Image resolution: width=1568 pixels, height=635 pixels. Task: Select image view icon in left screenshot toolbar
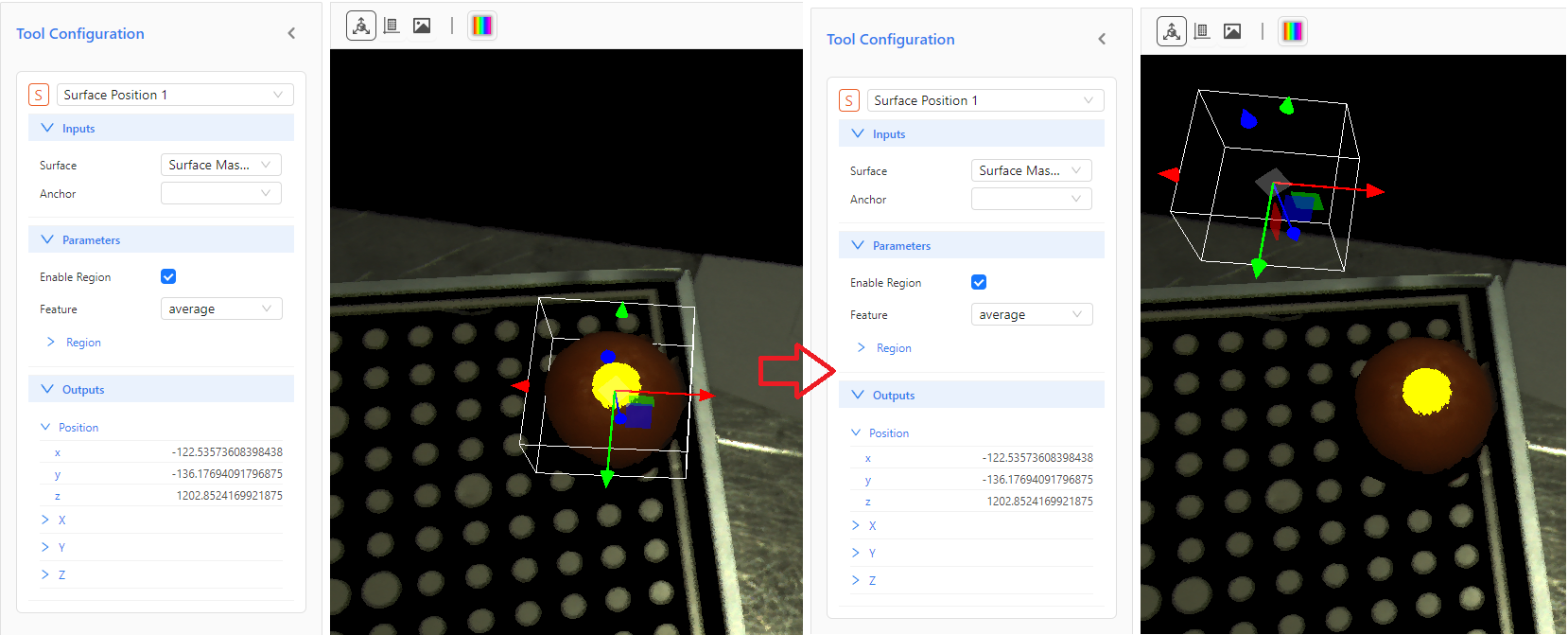point(422,26)
